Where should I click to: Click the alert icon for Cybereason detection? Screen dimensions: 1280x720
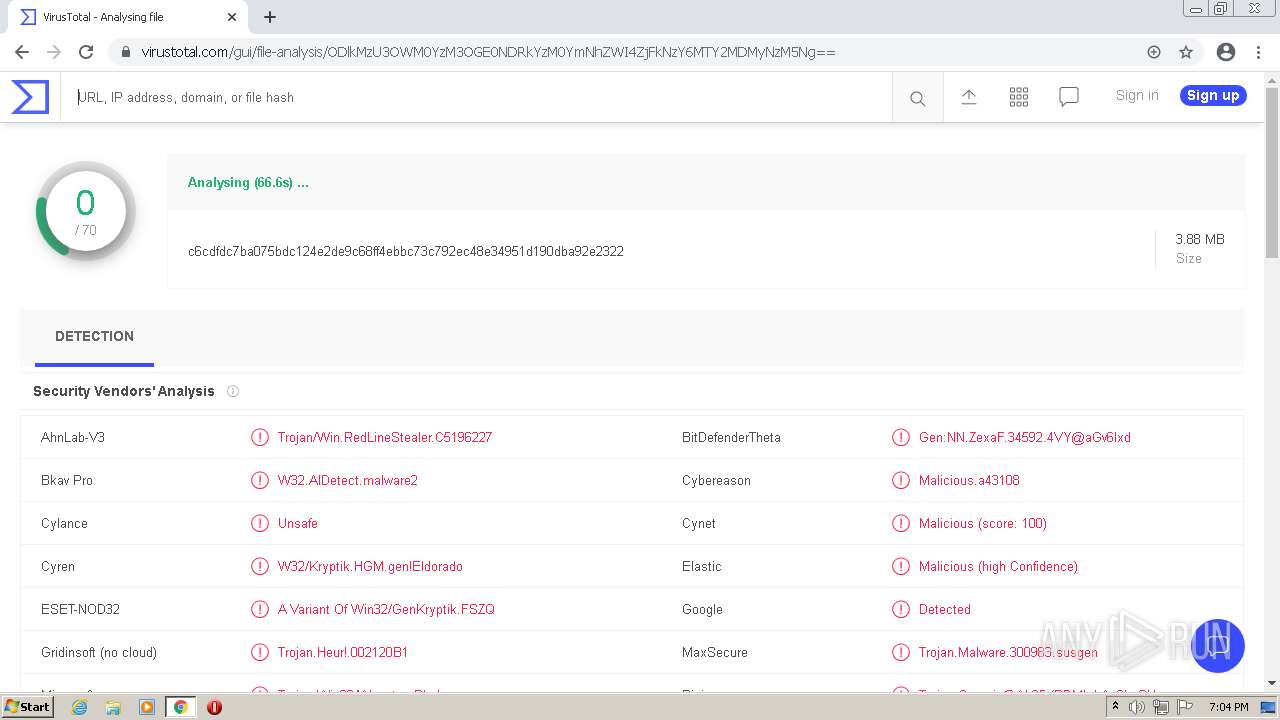click(901, 480)
